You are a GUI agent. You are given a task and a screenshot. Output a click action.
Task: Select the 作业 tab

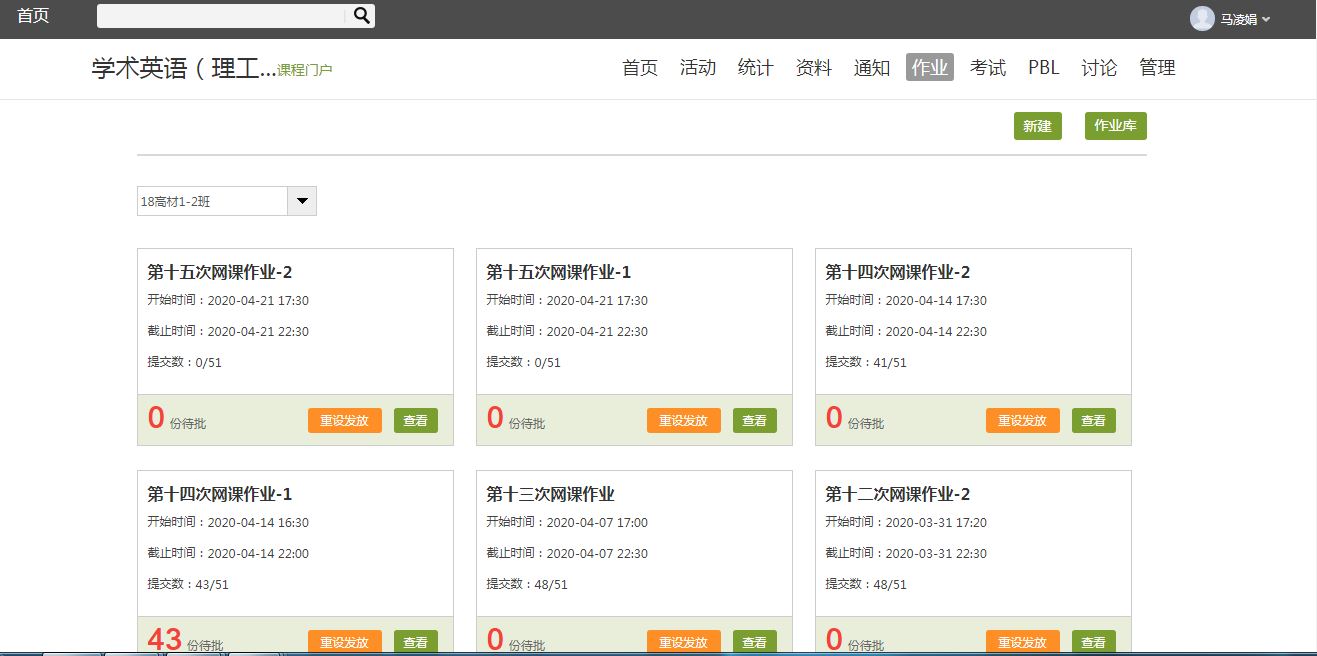[930, 67]
